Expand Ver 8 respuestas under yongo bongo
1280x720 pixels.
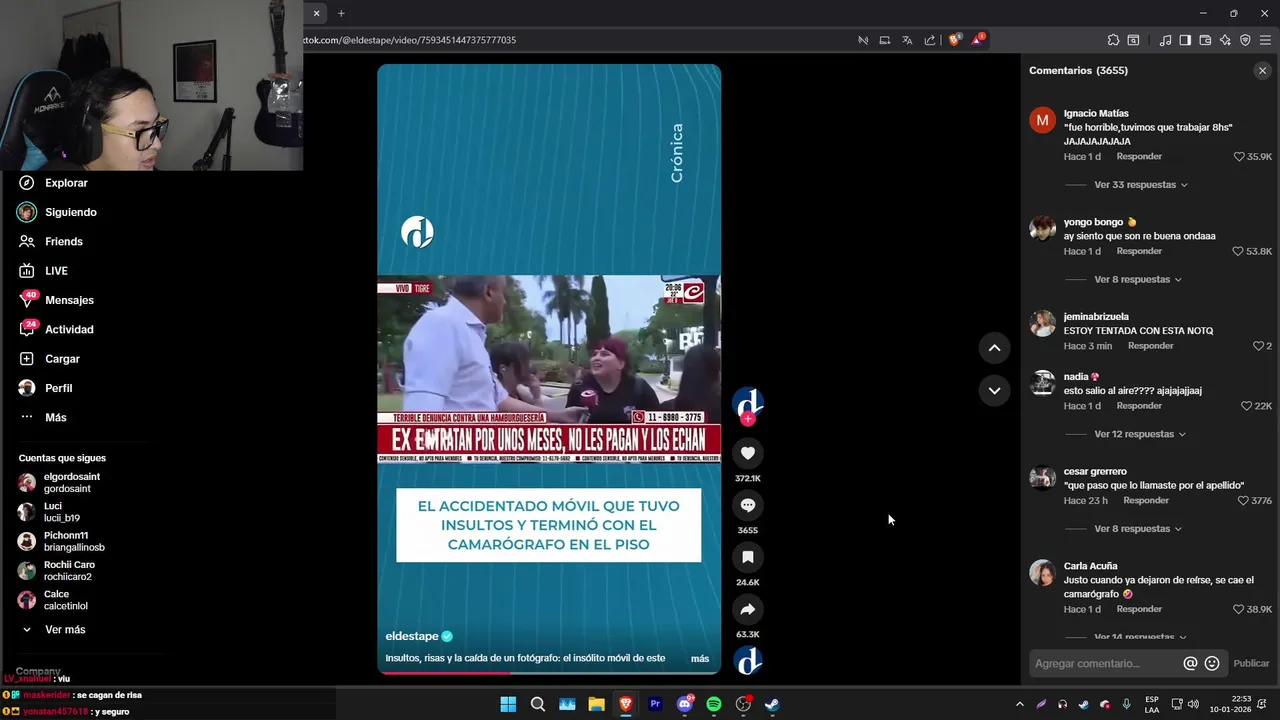pos(1138,280)
